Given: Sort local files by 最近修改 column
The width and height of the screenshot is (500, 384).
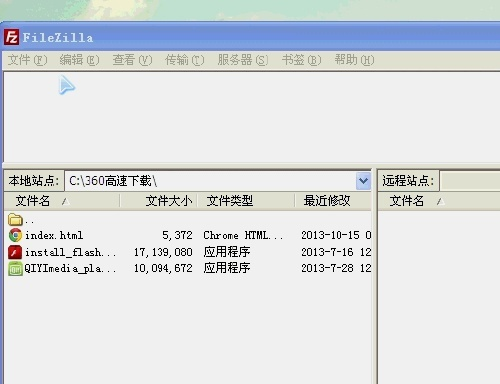Looking at the screenshot, I should click(x=333, y=201).
